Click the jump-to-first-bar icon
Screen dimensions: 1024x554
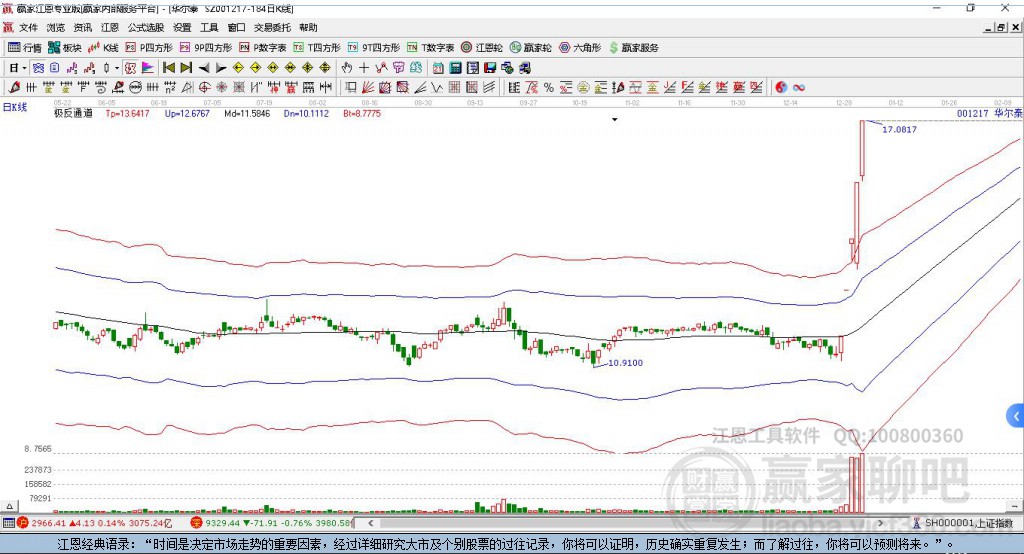coord(168,68)
